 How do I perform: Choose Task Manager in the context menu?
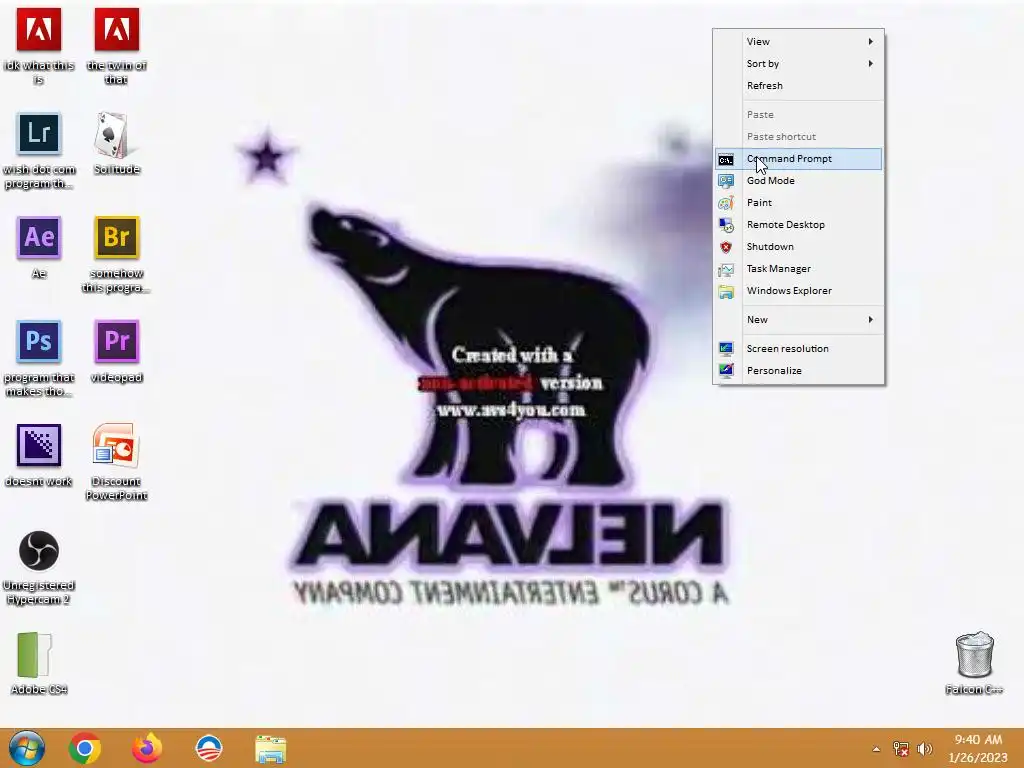pyautogui.click(x=798, y=268)
